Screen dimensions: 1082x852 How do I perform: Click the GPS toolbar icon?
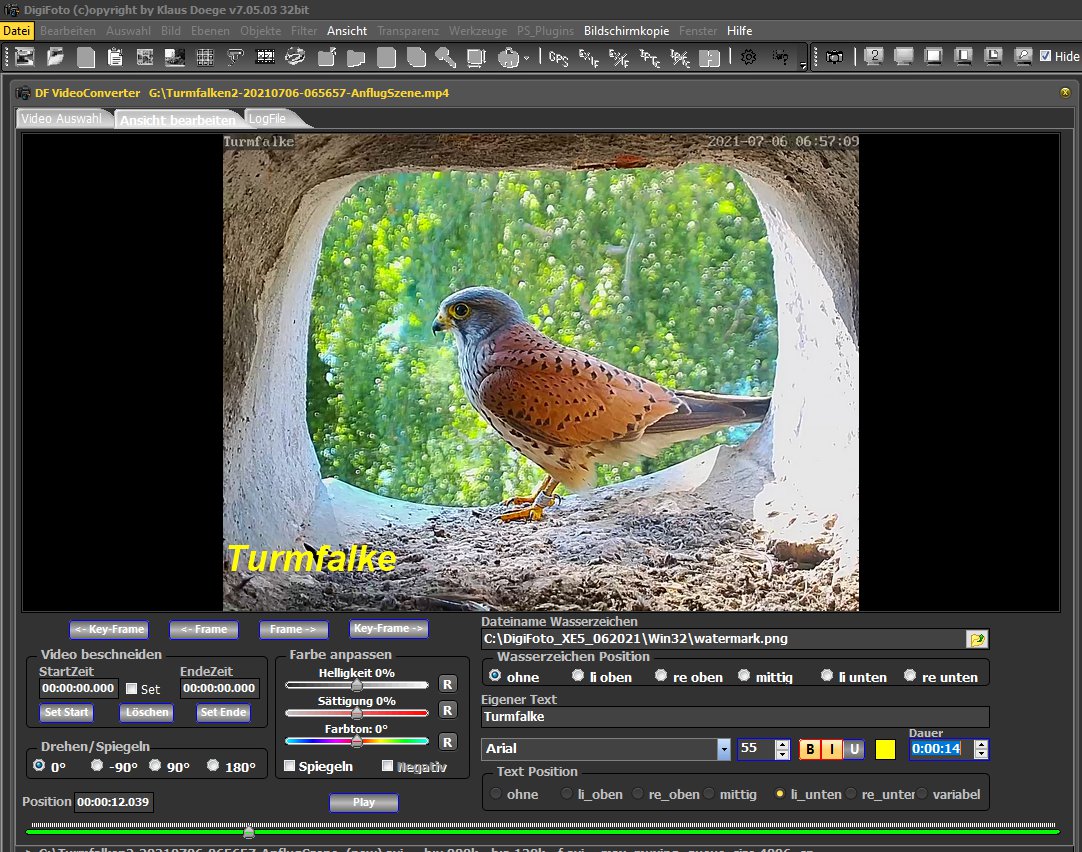pyautogui.click(x=558, y=57)
